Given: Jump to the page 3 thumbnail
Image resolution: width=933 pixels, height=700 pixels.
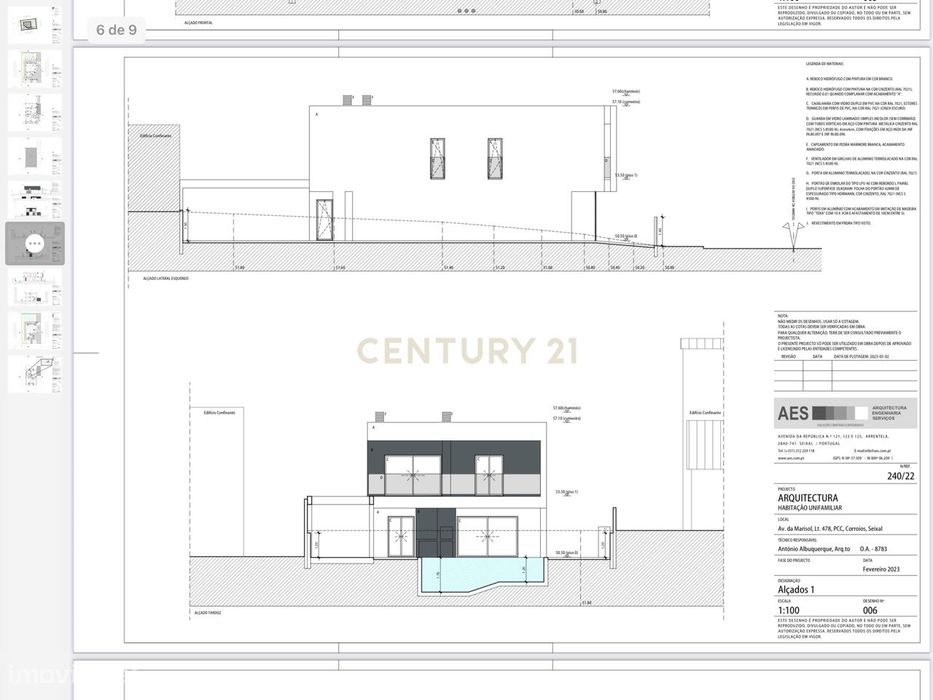Looking at the screenshot, I should [35, 112].
